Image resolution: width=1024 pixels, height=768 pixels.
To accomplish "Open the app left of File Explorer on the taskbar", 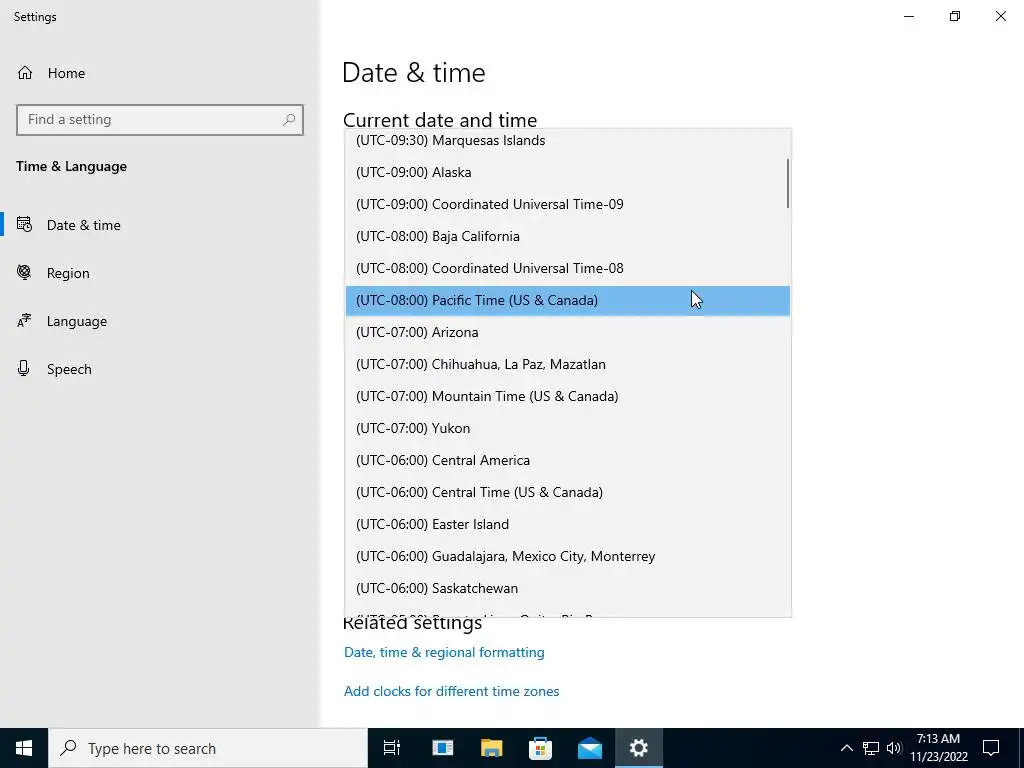I will 442,748.
